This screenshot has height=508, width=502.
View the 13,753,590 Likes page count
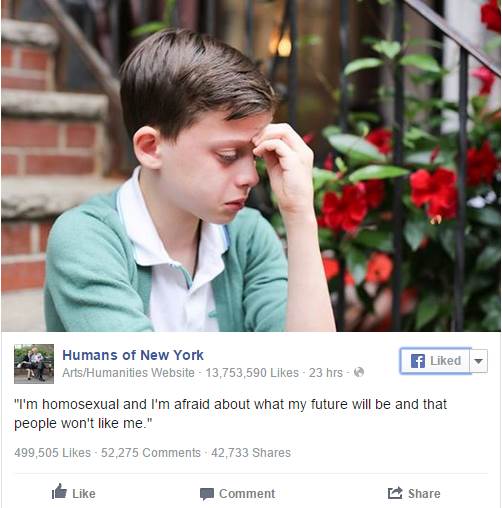(x=252, y=373)
